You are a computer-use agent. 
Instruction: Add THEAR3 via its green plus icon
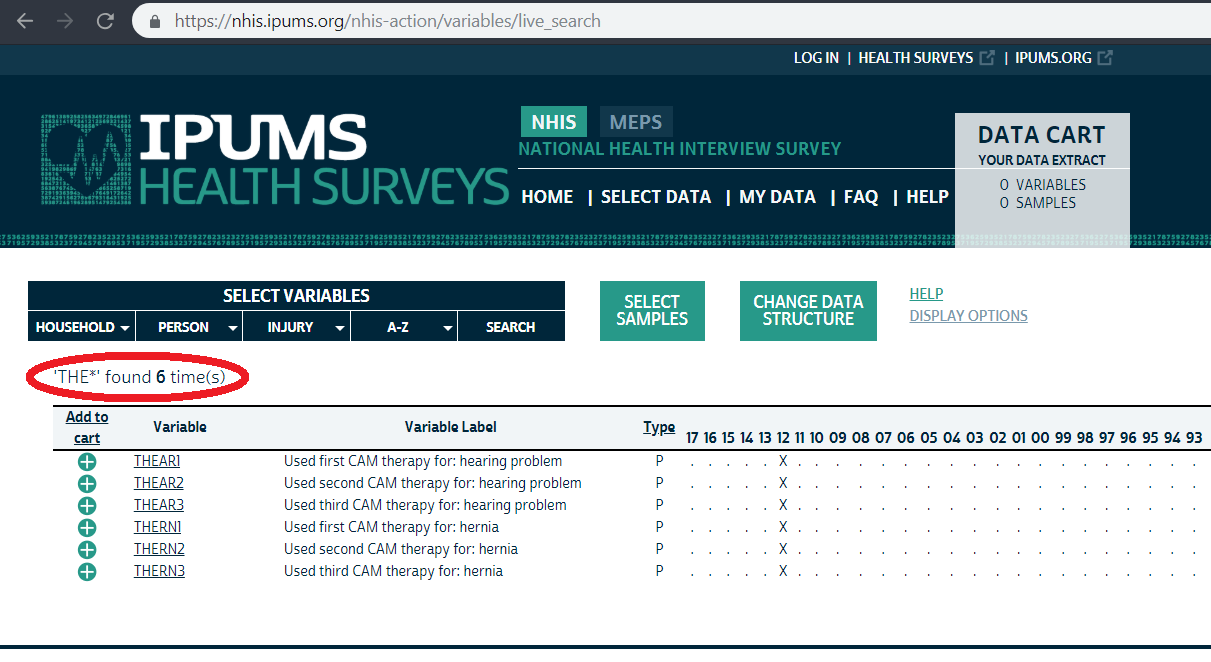pyautogui.click(x=87, y=504)
